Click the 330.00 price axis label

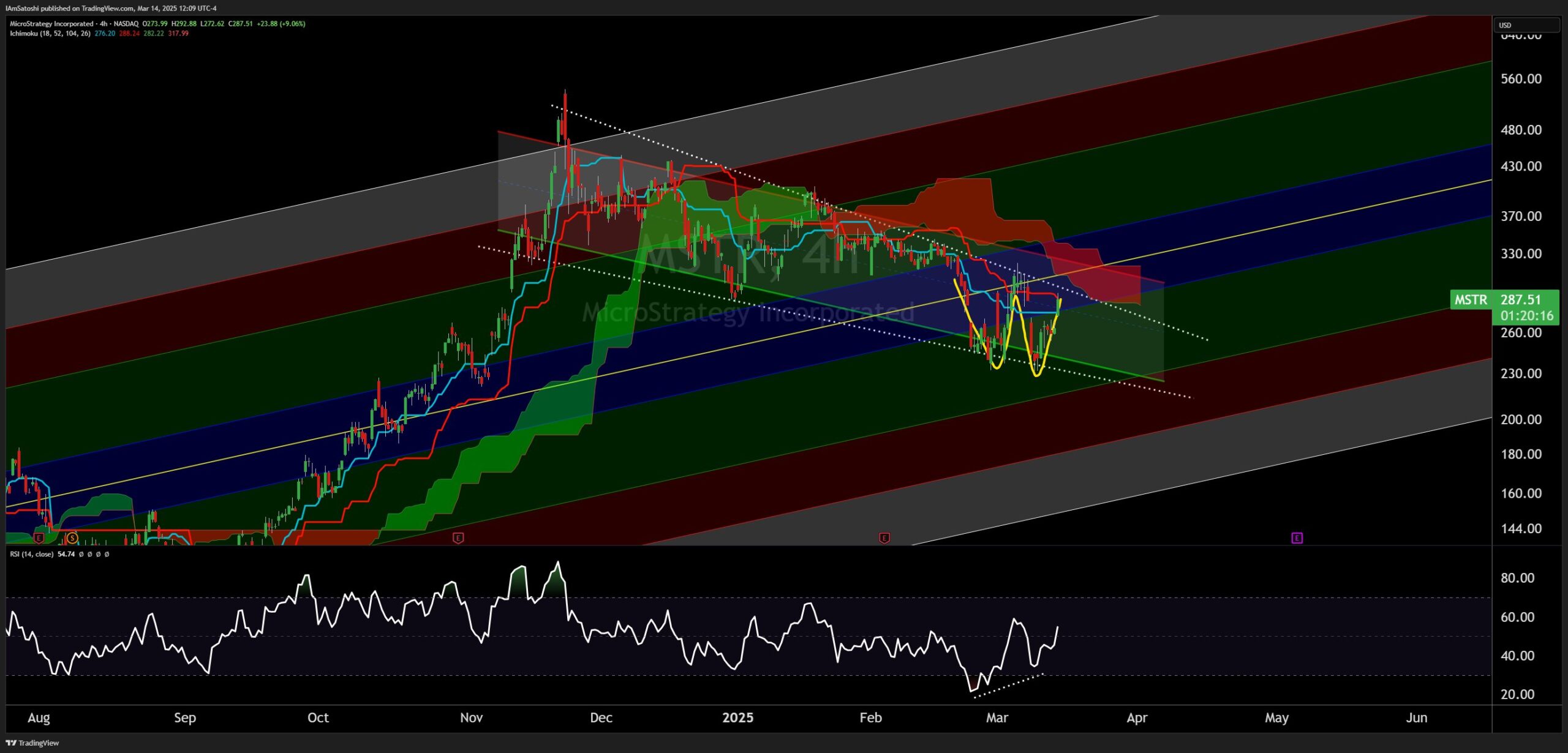[1521, 253]
